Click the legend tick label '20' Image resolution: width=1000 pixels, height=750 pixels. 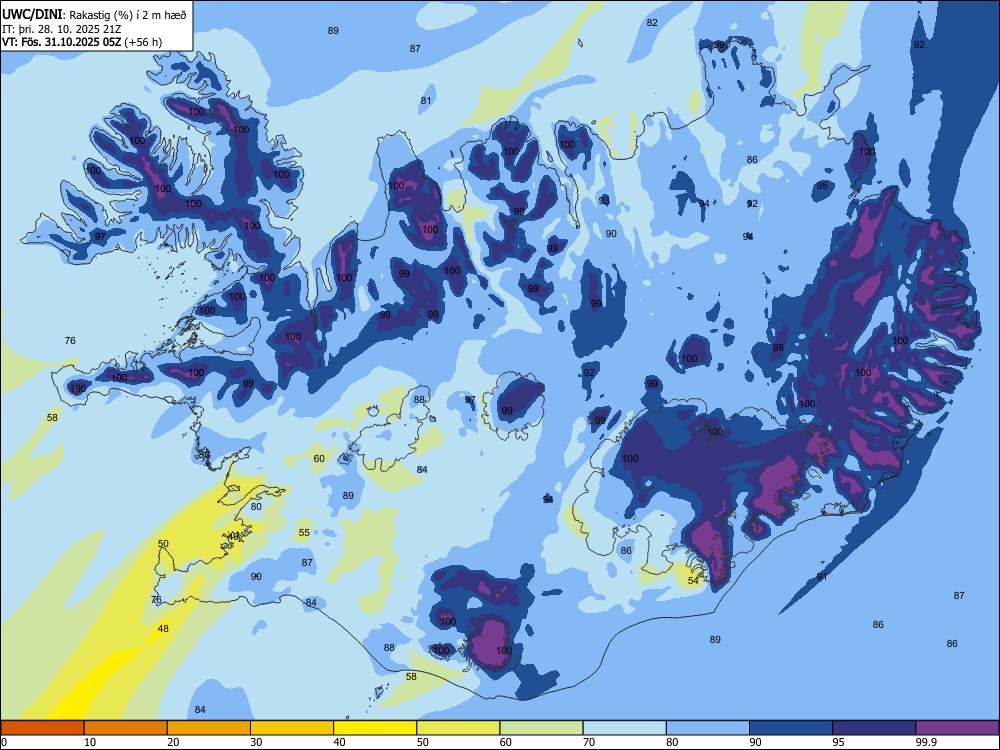173,742
